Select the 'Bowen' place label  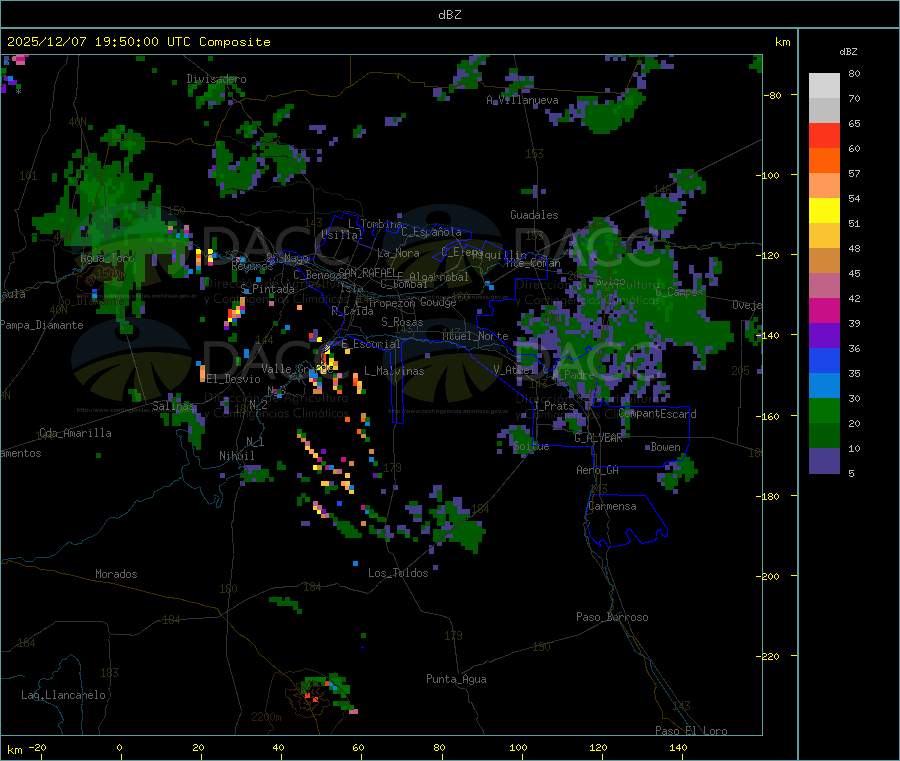click(665, 447)
